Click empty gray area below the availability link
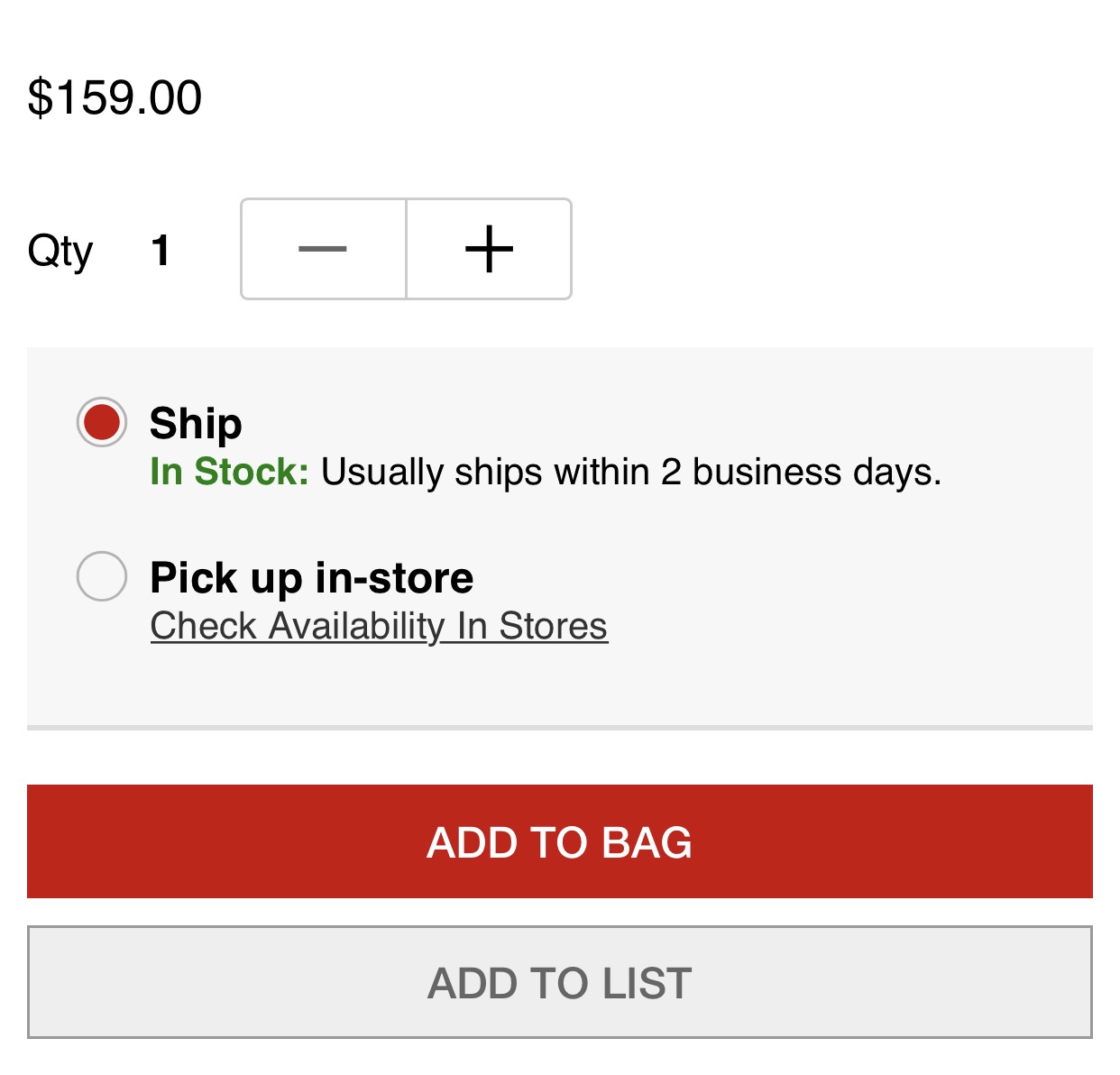 (x=559, y=684)
